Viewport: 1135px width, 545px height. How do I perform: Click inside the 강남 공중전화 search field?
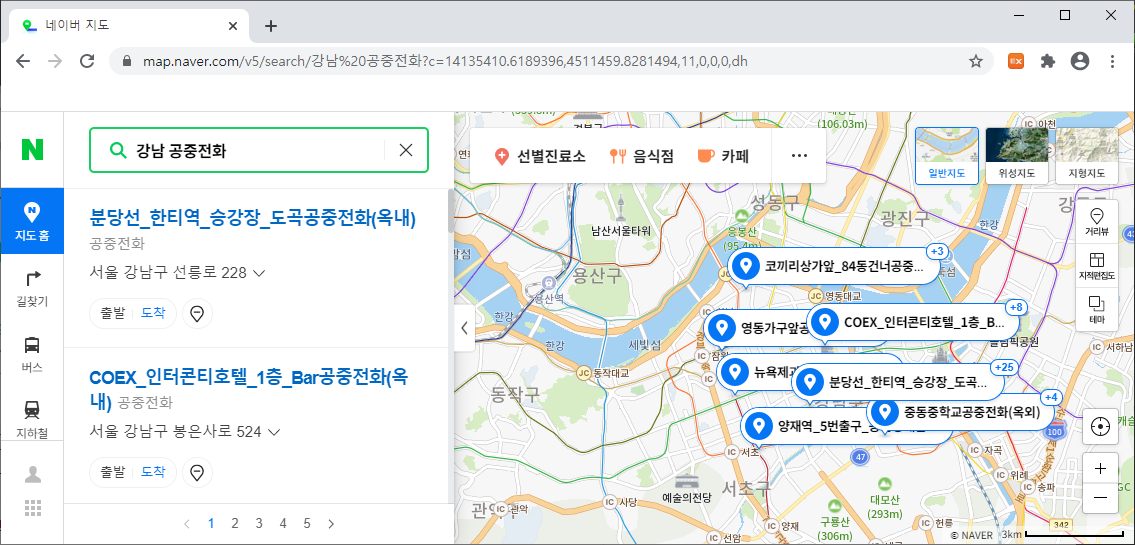click(x=257, y=151)
